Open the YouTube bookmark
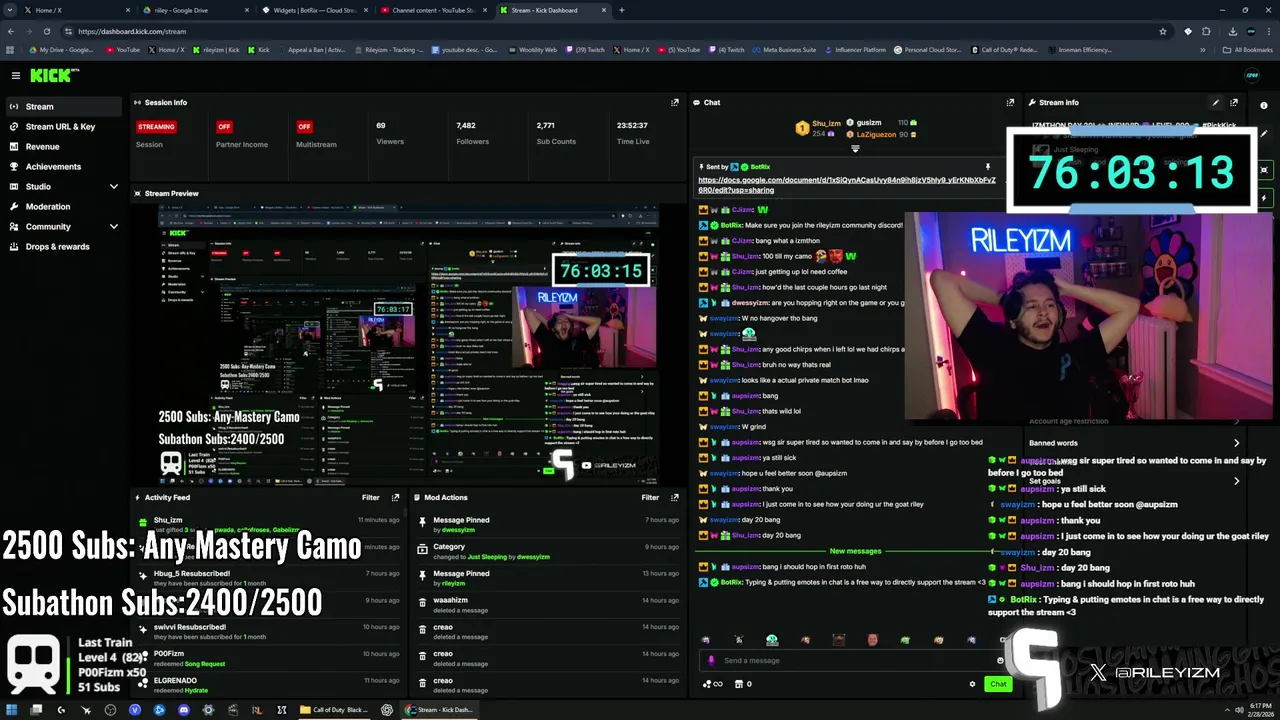The height and width of the screenshot is (720, 1280). (x=123, y=49)
